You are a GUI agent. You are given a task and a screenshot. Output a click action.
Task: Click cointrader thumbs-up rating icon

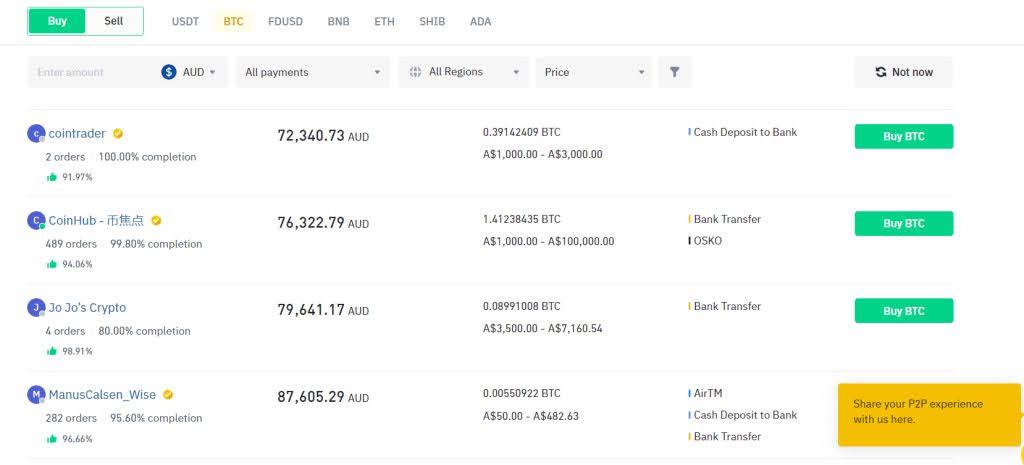(x=52, y=177)
